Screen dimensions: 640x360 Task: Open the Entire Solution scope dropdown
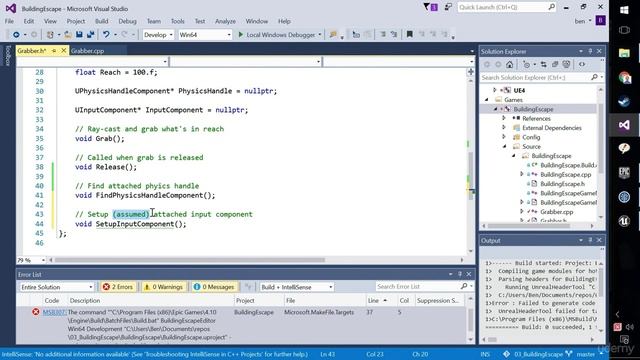click(57, 287)
